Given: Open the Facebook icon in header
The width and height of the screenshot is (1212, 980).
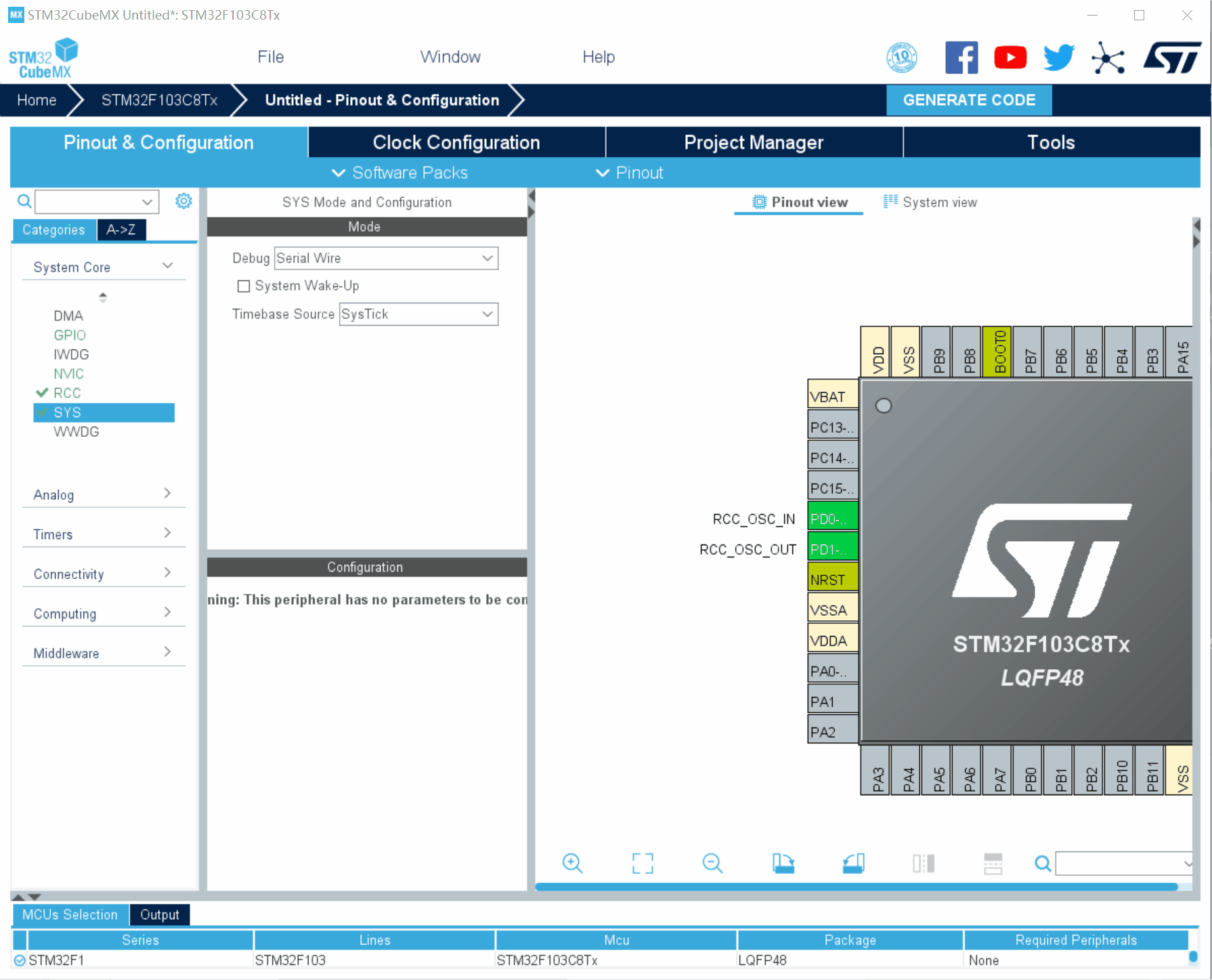Looking at the screenshot, I should [961, 58].
